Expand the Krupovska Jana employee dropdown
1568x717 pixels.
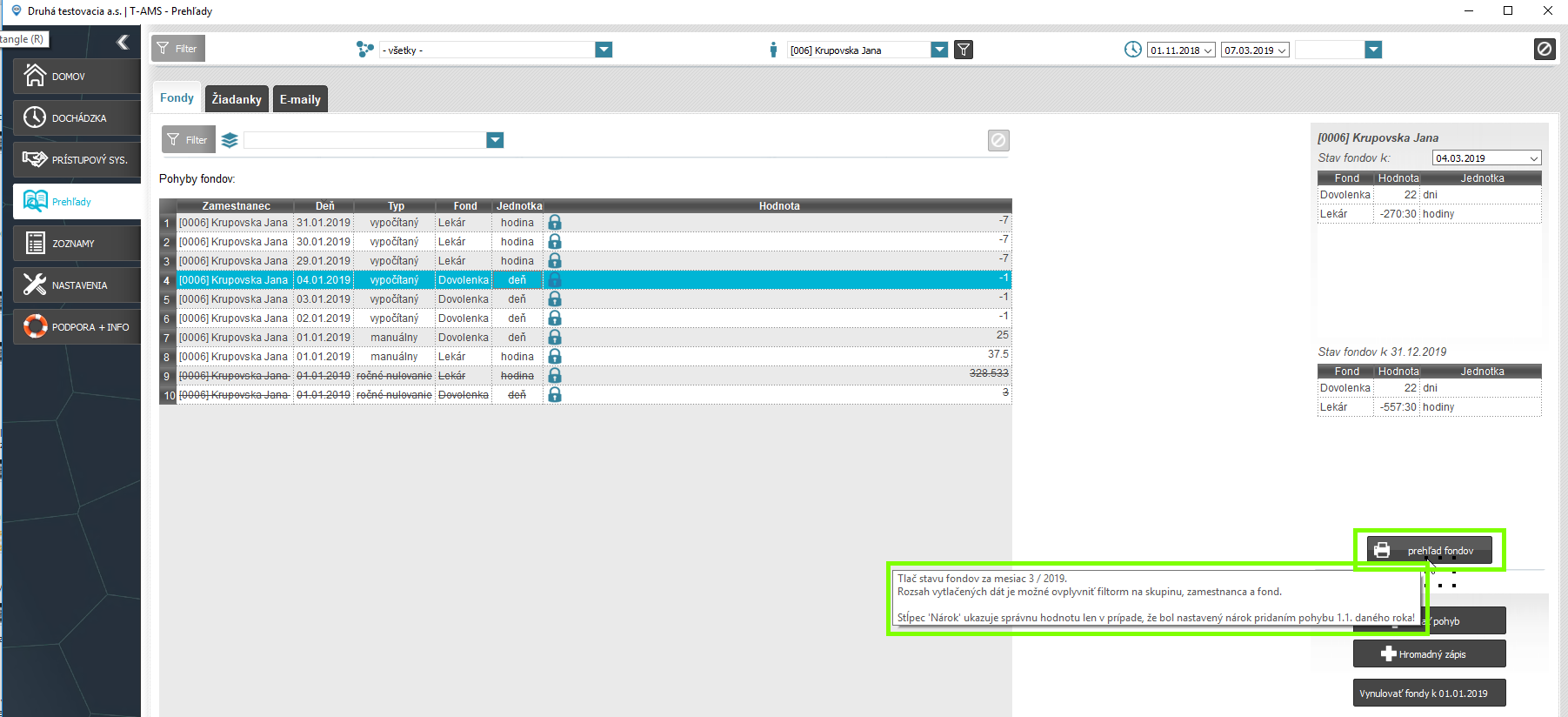[x=939, y=50]
